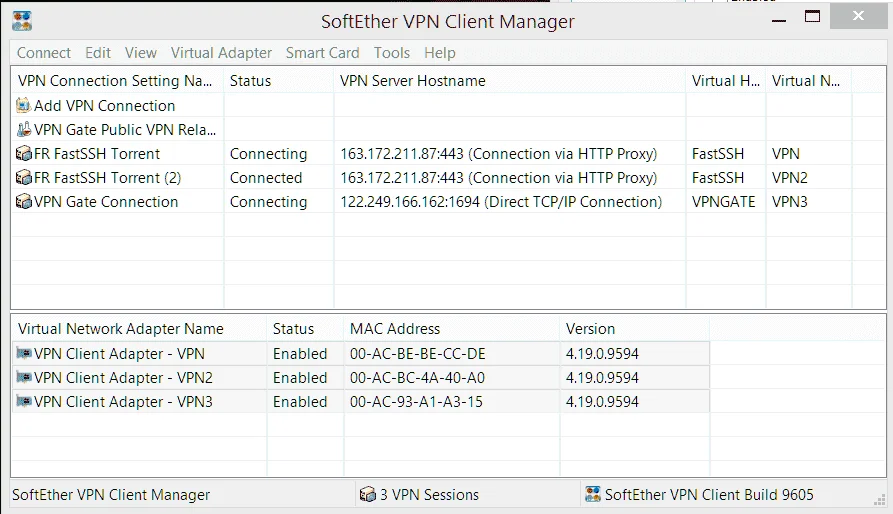
Task: Click Connecting status of VPN Gate Connection
Action: tap(268, 202)
